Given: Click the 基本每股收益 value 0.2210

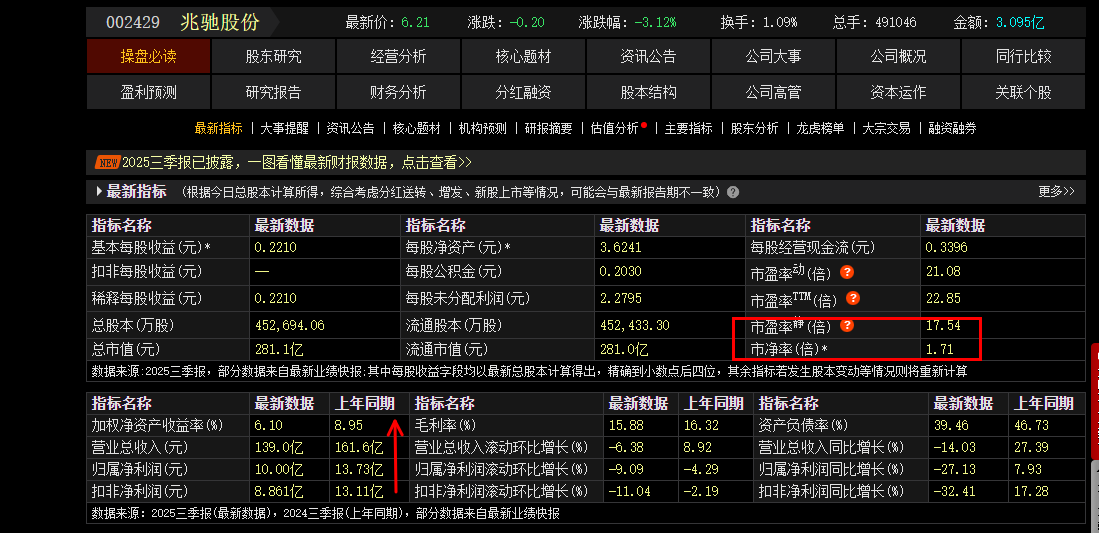Looking at the screenshot, I should click(275, 248).
